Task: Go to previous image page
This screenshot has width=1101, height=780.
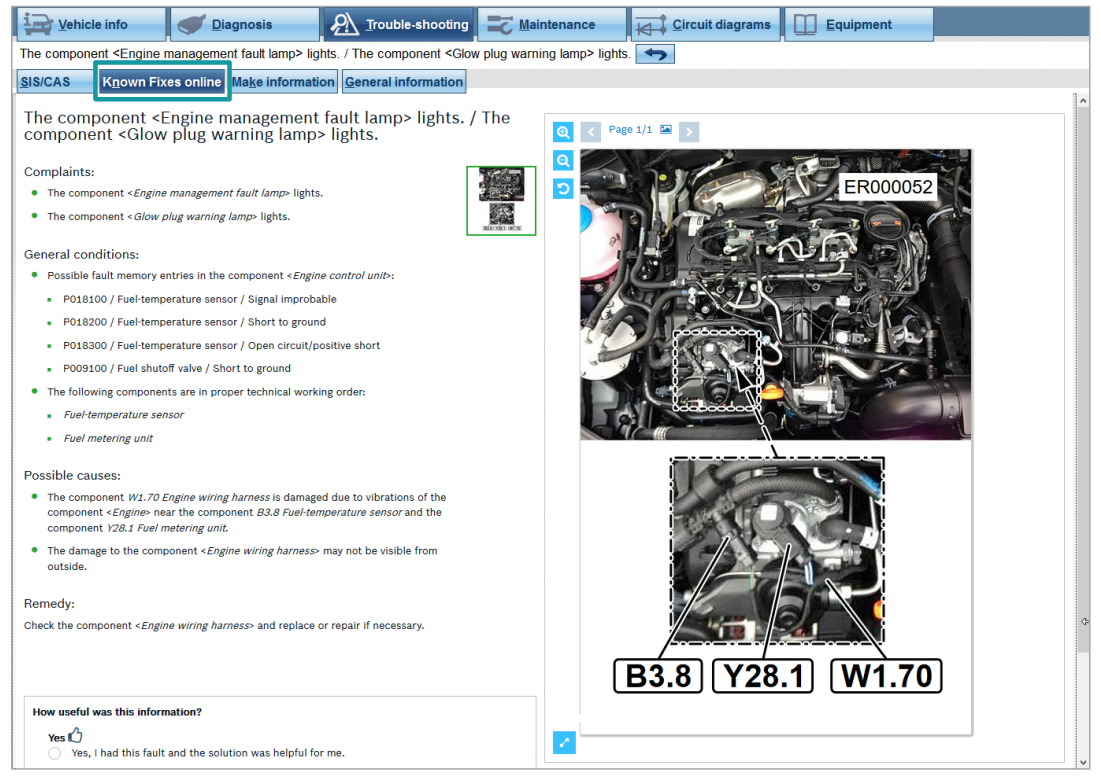Action: 591,131
